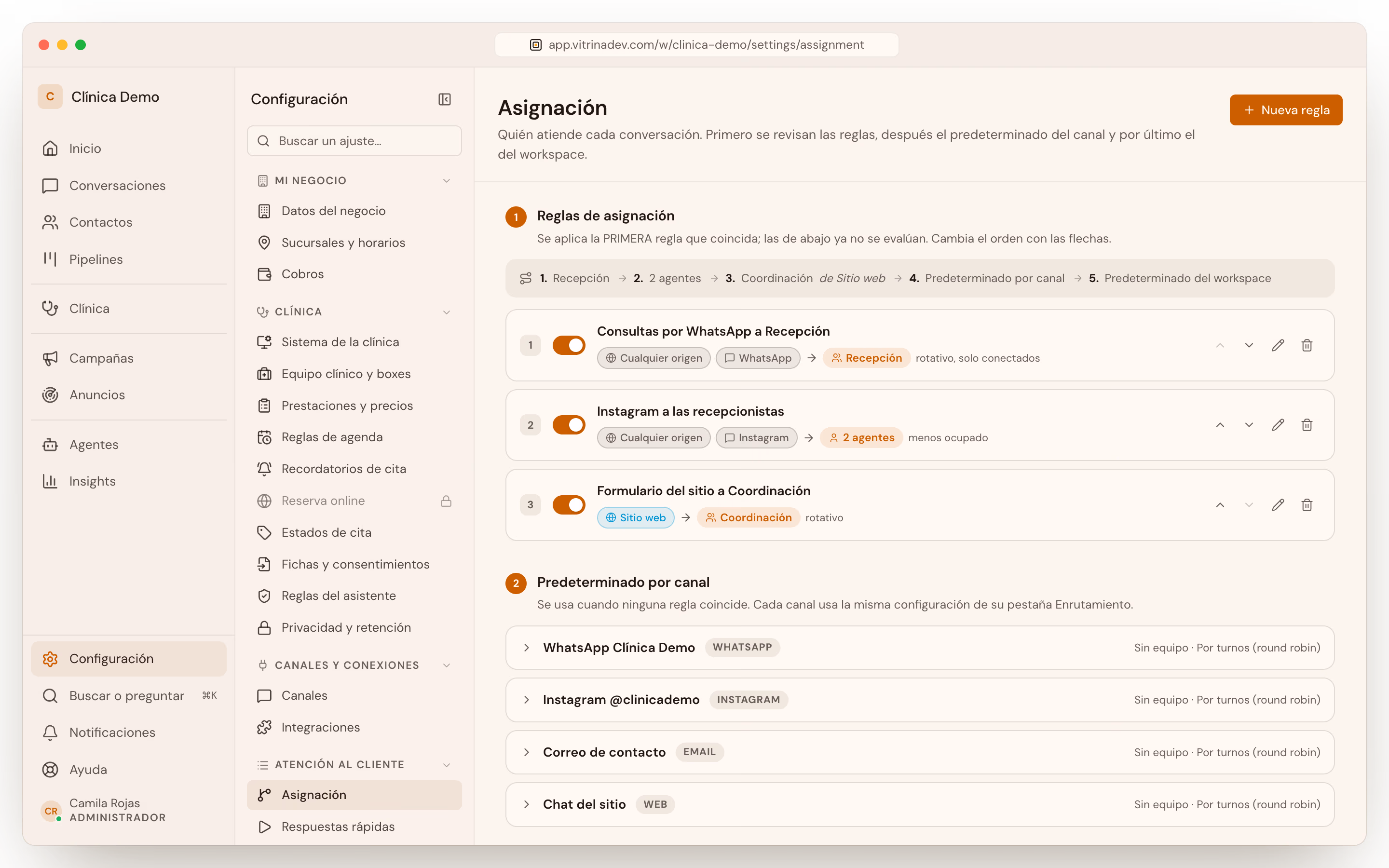Disable the 'Consultas por WhatsApp a Recepción' toggle
This screenshot has width=1389, height=868.
pos(569,345)
